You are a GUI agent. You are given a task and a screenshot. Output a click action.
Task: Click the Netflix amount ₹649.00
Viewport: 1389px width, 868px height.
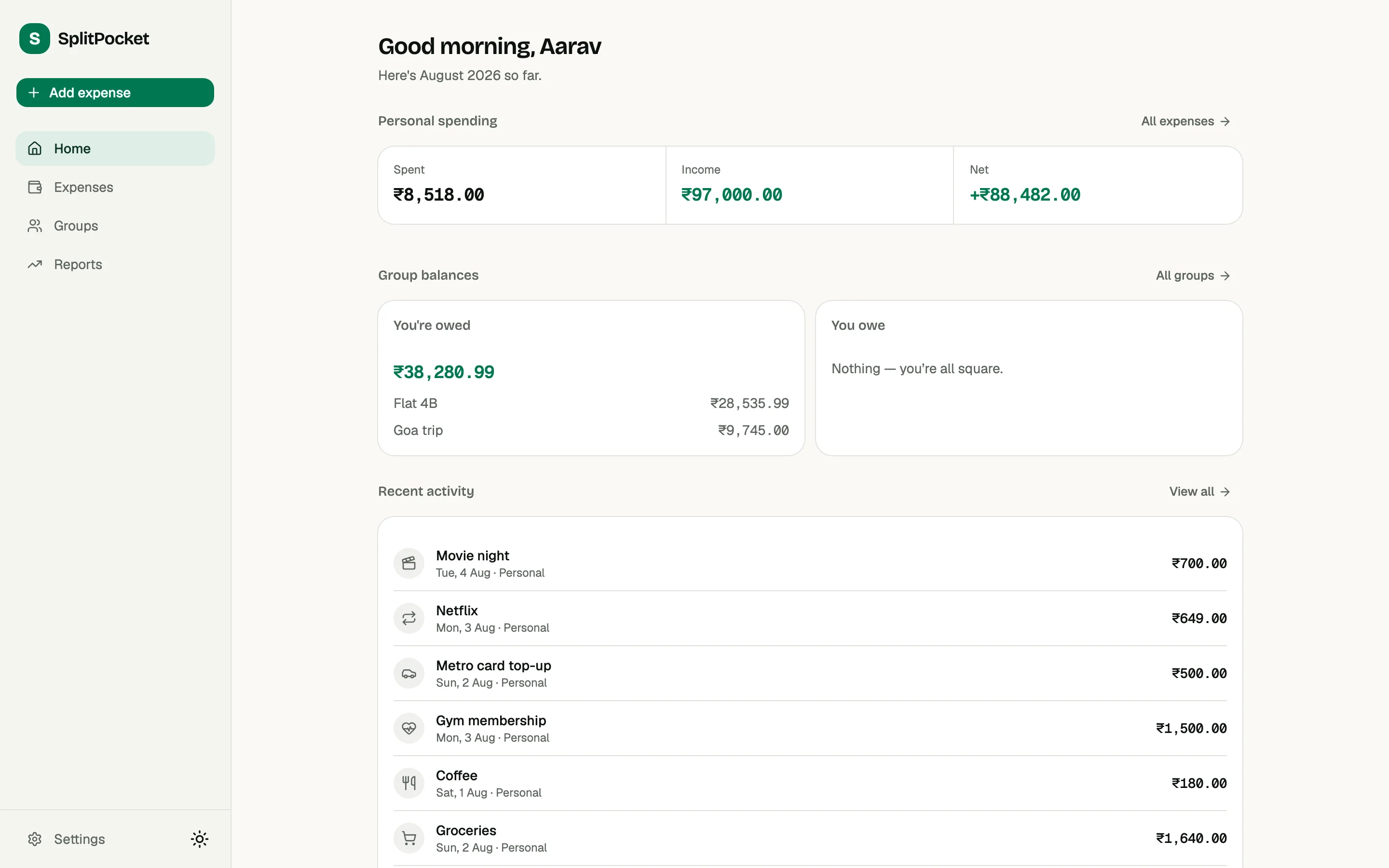click(1199, 619)
